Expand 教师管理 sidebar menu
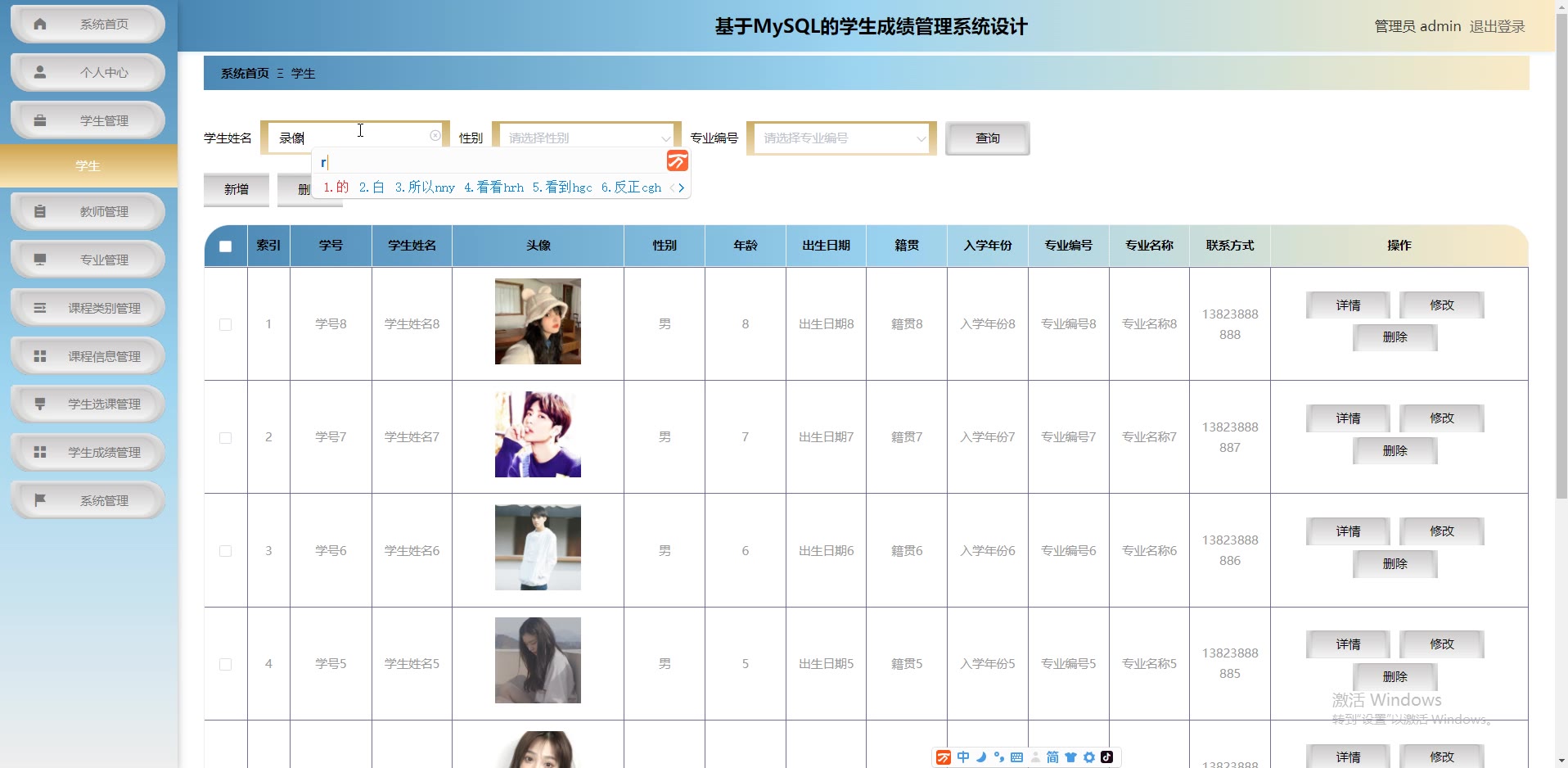Screen dimensions: 1568x768 [88, 212]
